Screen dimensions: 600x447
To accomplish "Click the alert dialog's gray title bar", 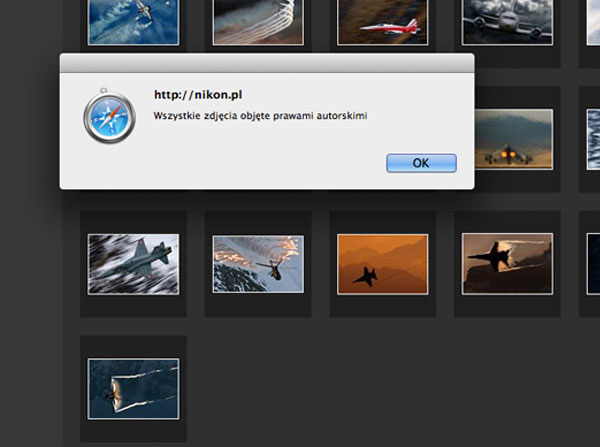I will coord(267,63).
